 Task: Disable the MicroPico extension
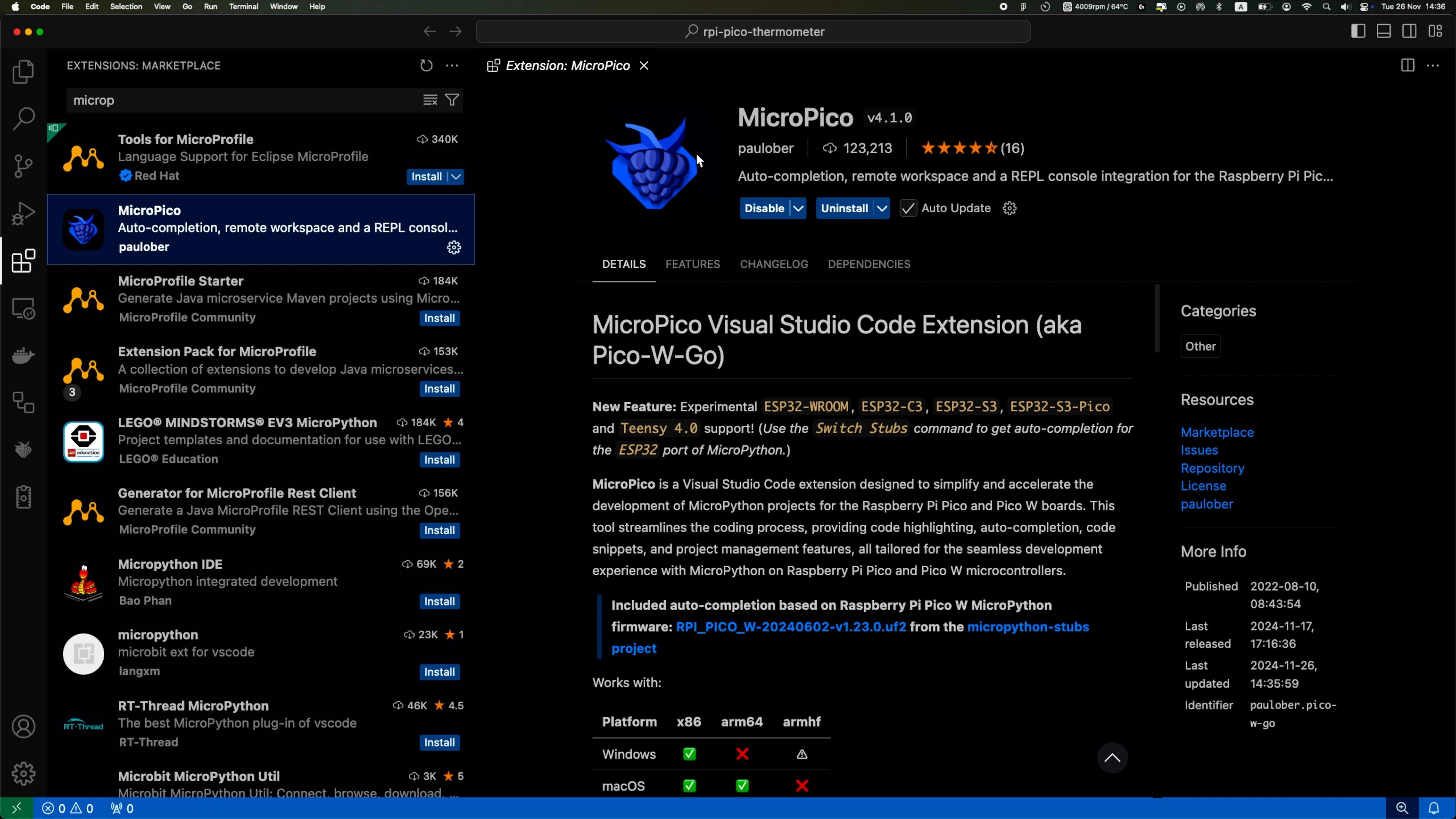(764, 208)
